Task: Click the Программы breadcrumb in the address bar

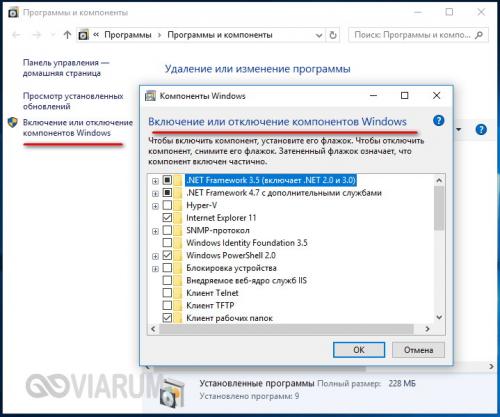Action: 128,35
